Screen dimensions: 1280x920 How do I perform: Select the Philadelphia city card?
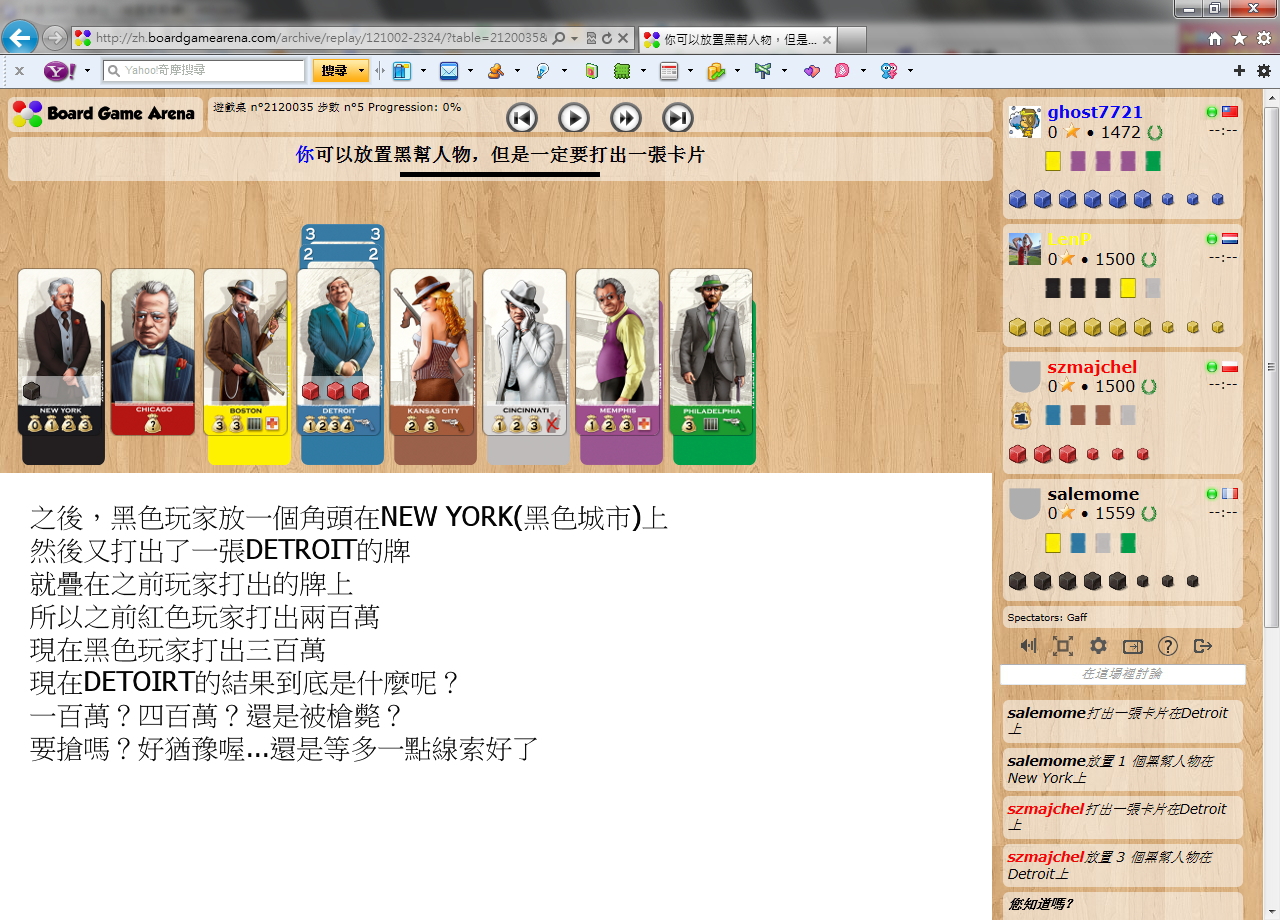pos(711,352)
